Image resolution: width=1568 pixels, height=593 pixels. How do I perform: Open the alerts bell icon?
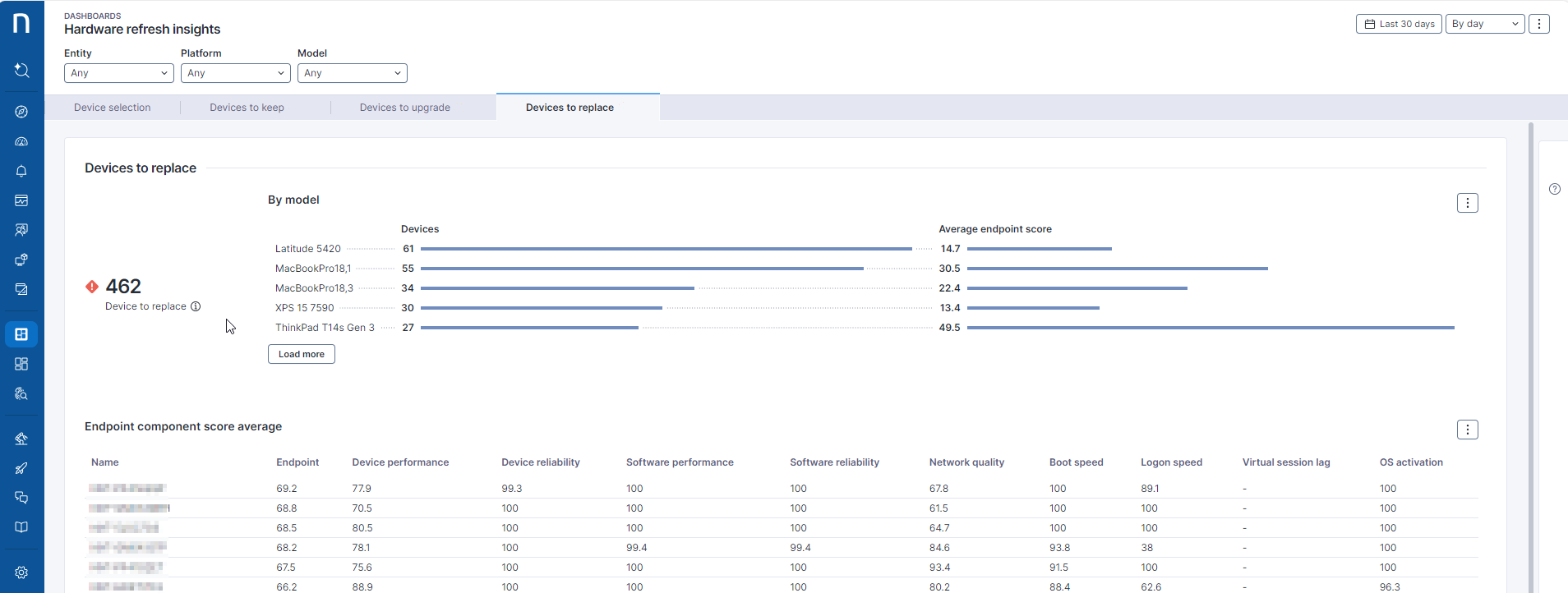coord(21,171)
